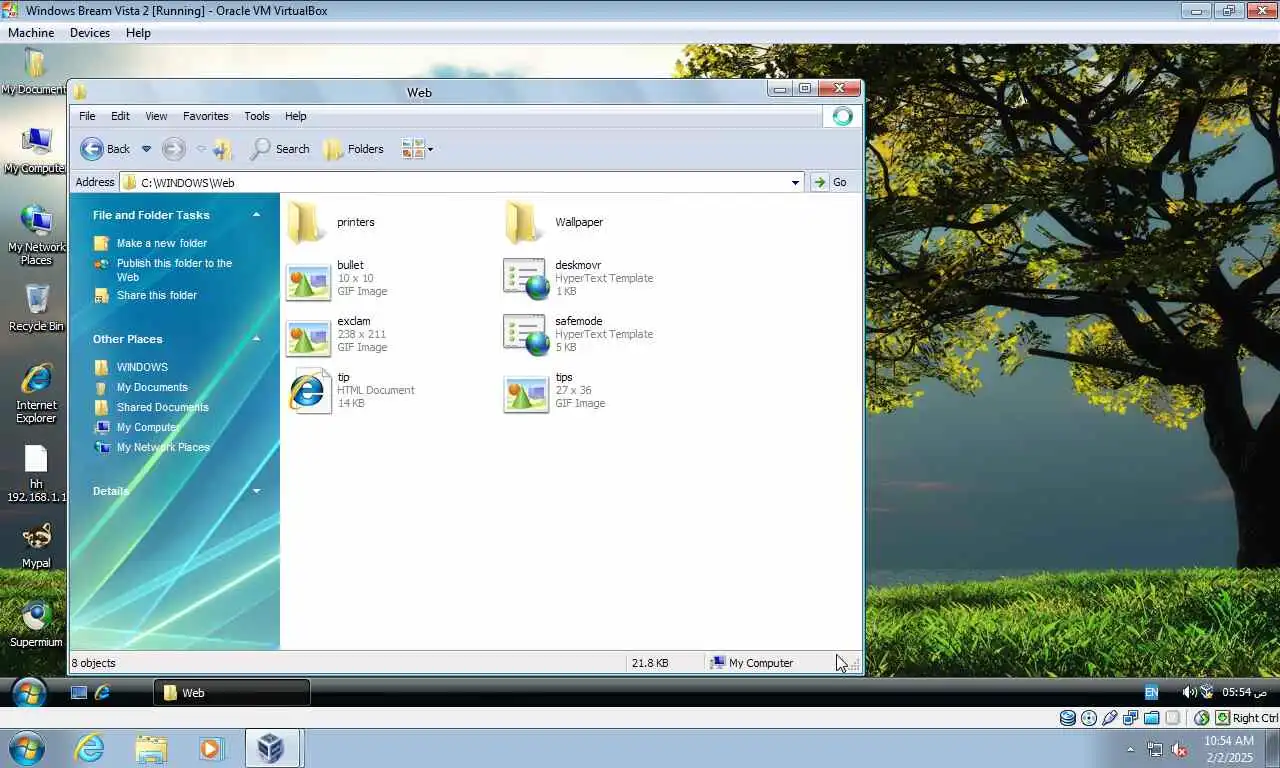The image size is (1280, 768).
Task: Open the Search pane
Action: pos(280,149)
